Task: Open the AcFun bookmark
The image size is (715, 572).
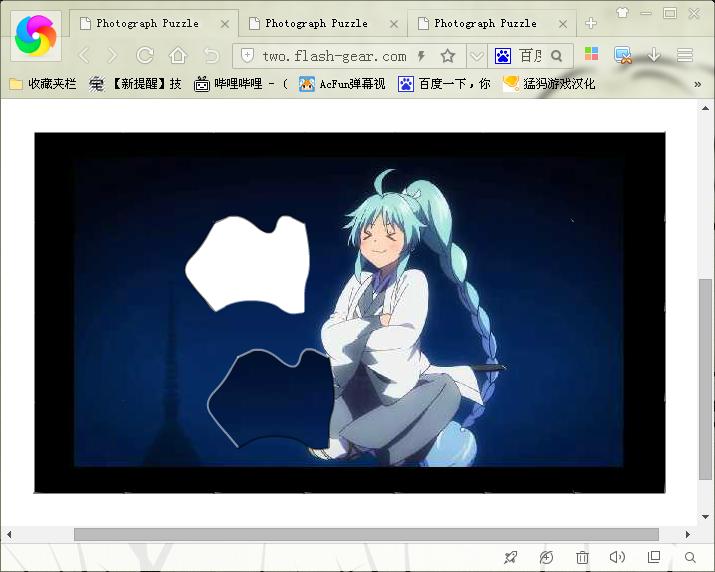Action: [x=340, y=84]
